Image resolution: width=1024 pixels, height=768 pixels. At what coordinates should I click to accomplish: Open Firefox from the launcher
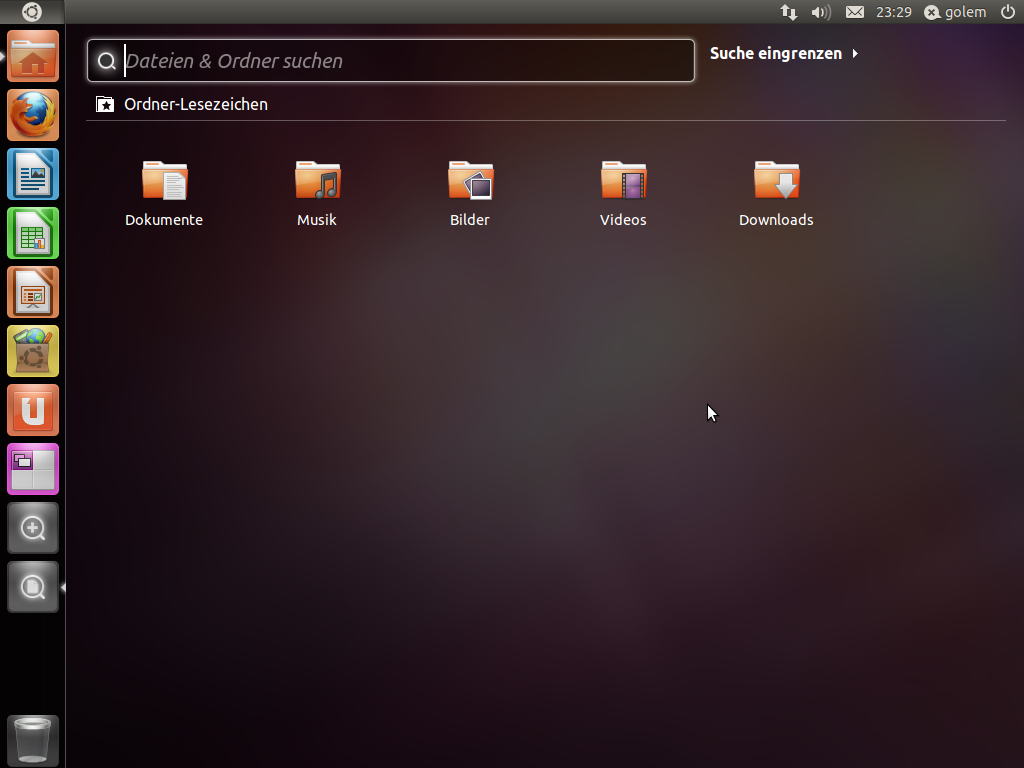(x=33, y=115)
